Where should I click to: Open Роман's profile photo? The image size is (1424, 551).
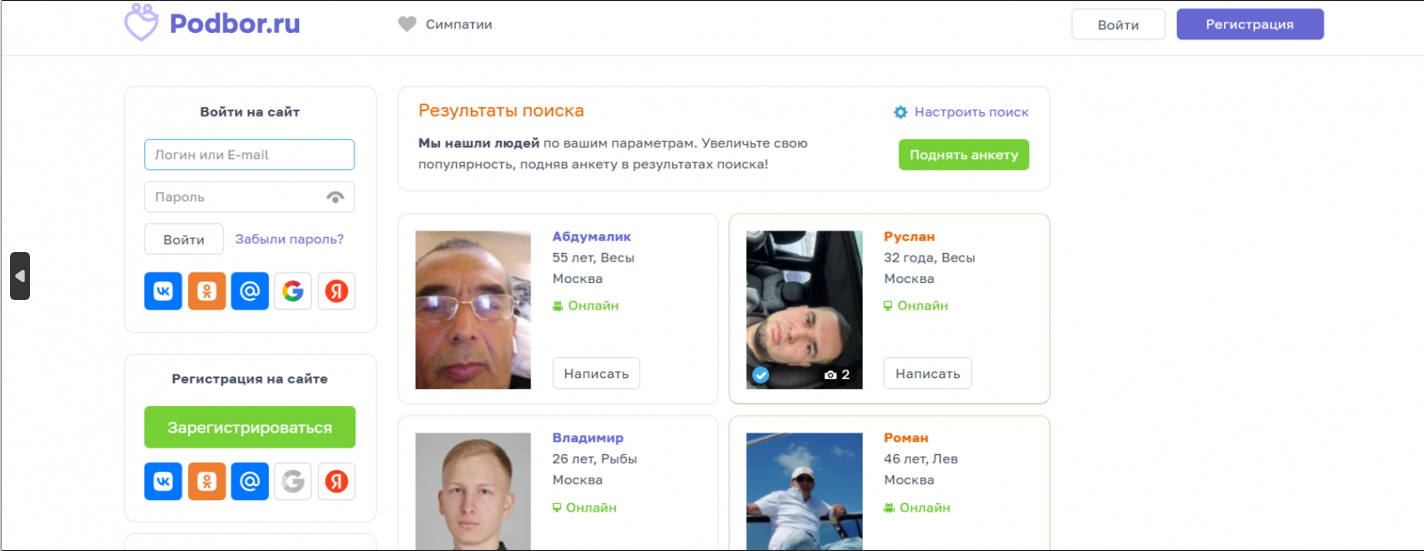(805, 491)
